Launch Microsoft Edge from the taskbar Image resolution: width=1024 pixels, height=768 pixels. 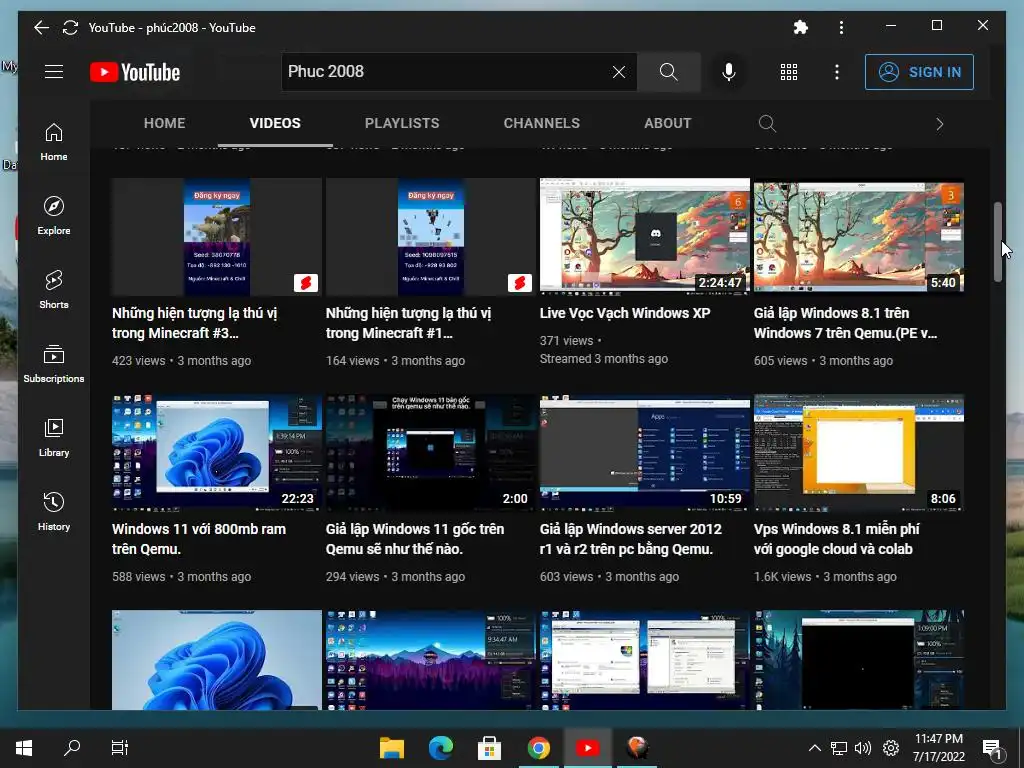441,748
